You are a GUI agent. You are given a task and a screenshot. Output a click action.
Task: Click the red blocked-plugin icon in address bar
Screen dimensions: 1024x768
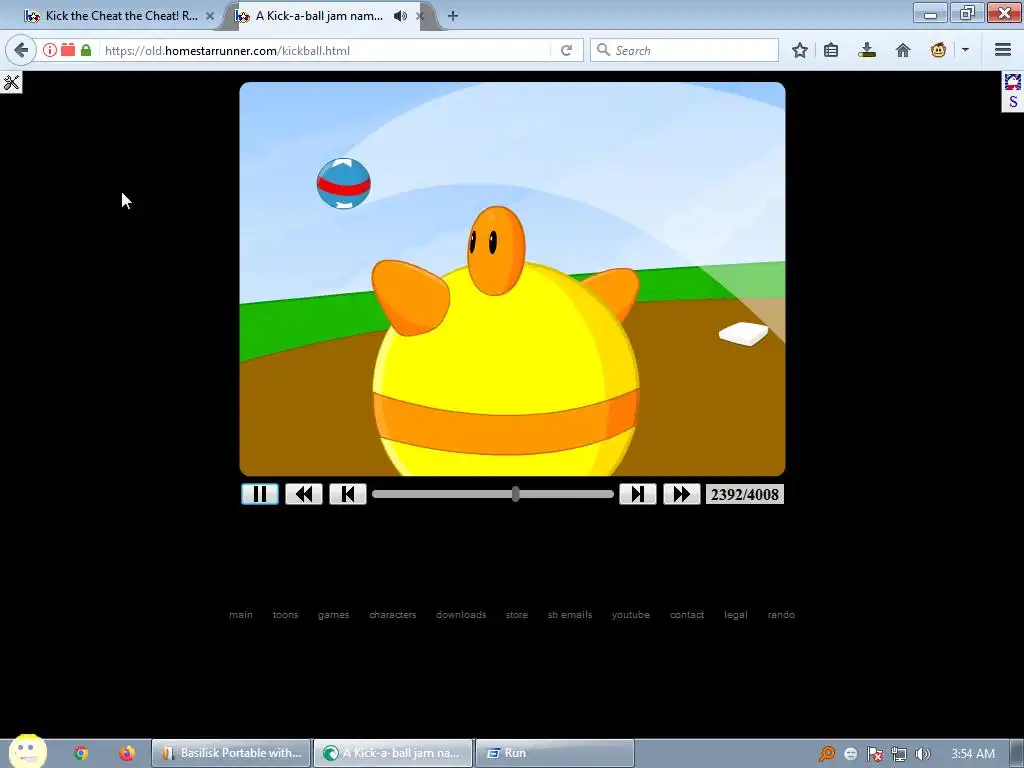(68, 50)
